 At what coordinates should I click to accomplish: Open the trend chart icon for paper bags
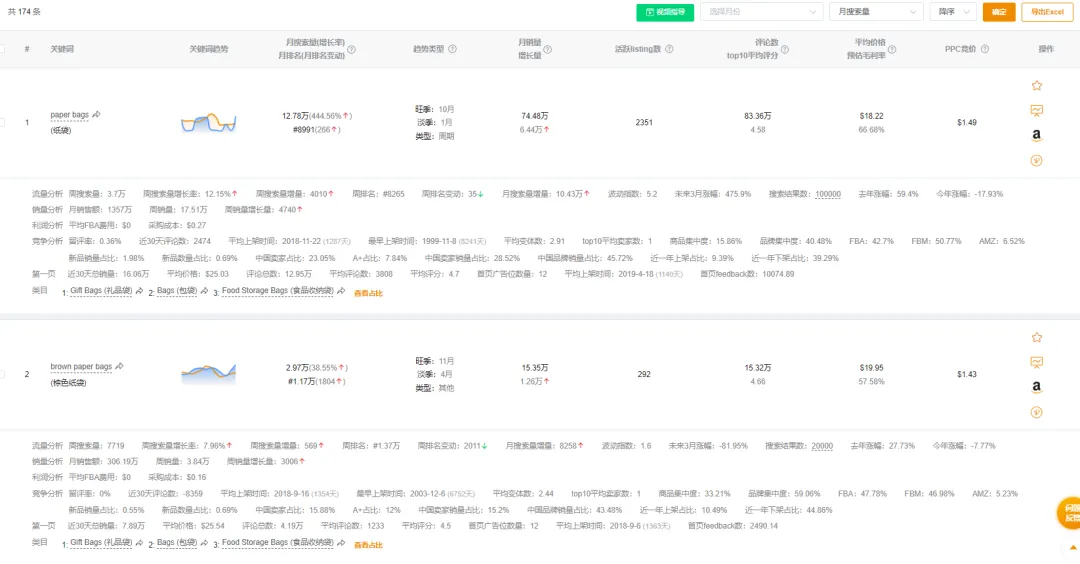(x=1037, y=110)
